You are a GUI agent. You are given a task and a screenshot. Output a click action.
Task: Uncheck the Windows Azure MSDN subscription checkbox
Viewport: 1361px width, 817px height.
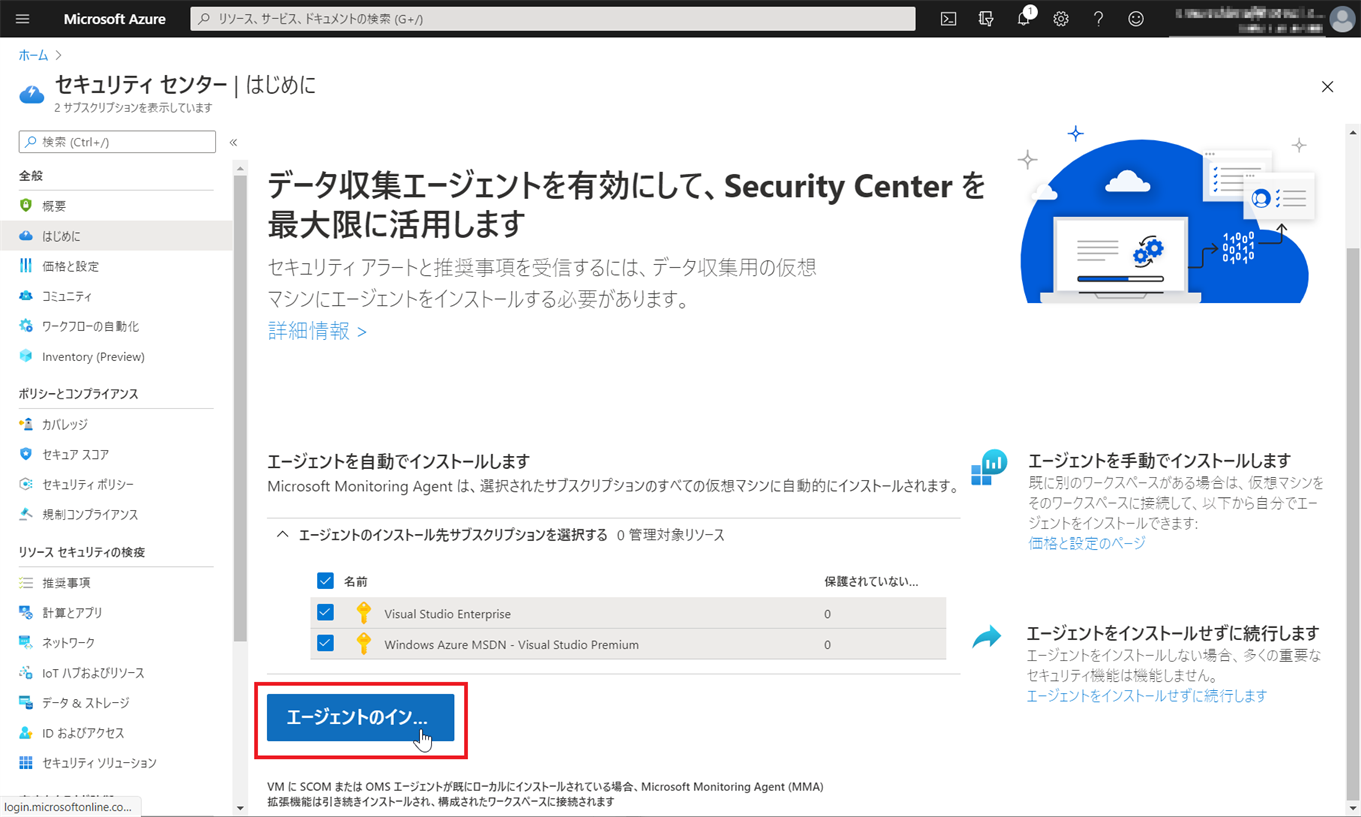[x=325, y=643]
